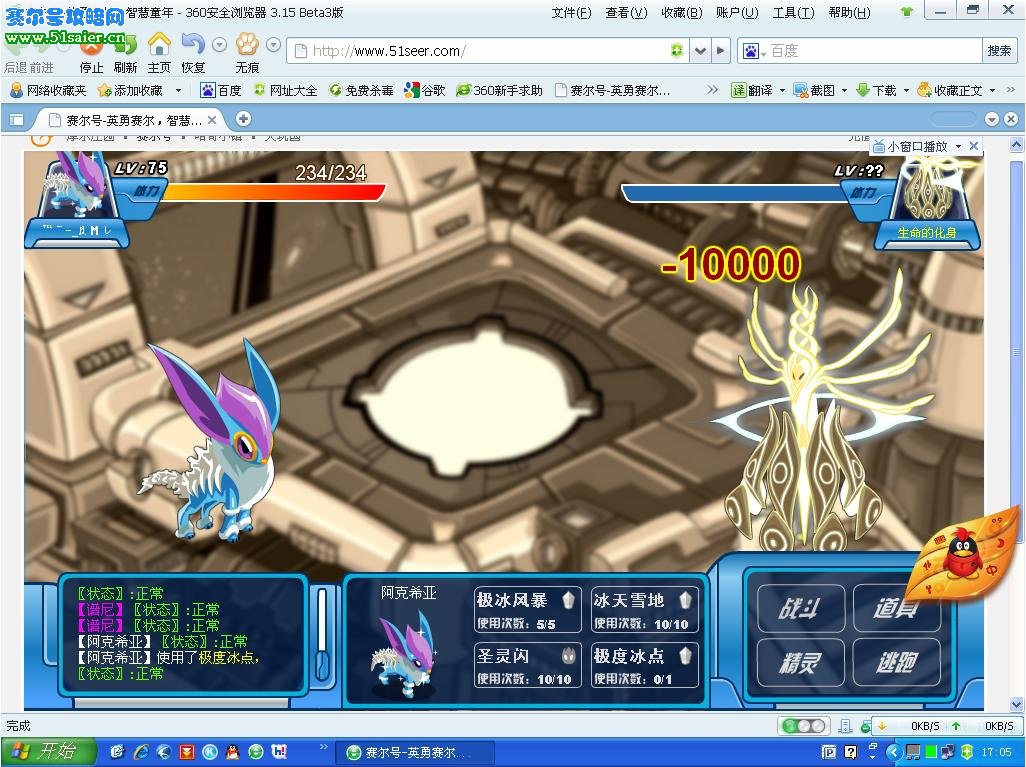This screenshot has height=767, width=1026.
Task: Click the address bar go arrow button
Action: (x=720, y=50)
